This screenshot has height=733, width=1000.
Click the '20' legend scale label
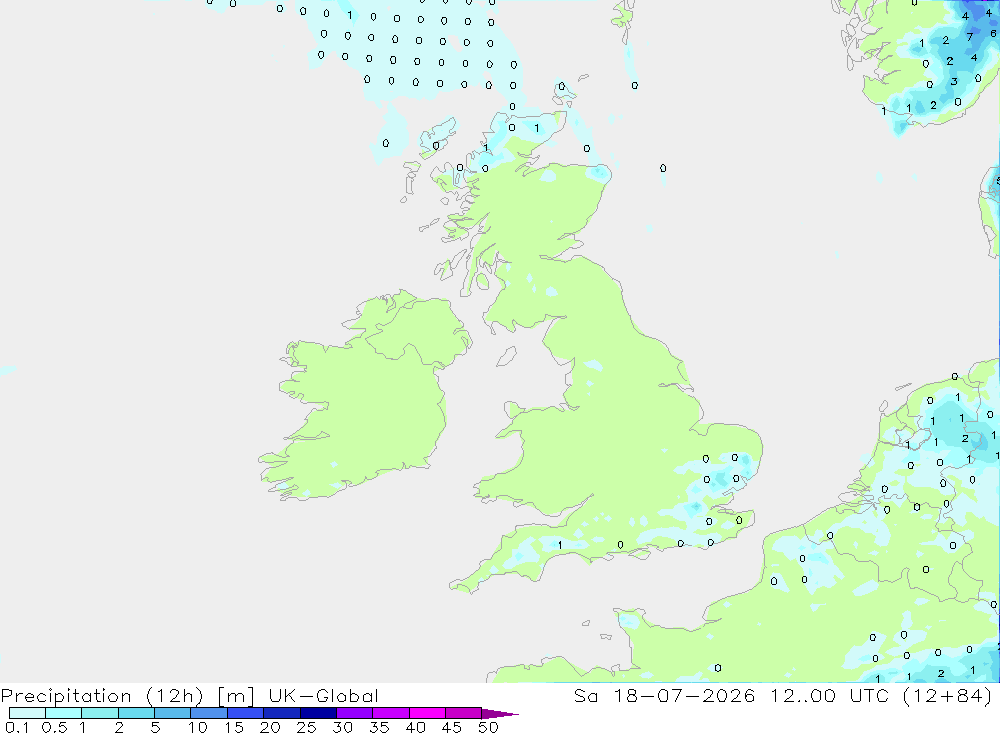click(270, 727)
